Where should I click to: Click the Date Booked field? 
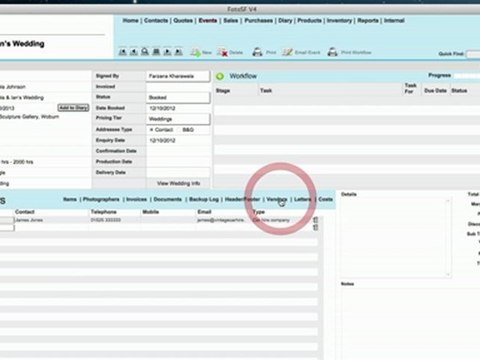click(x=178, y=108)
